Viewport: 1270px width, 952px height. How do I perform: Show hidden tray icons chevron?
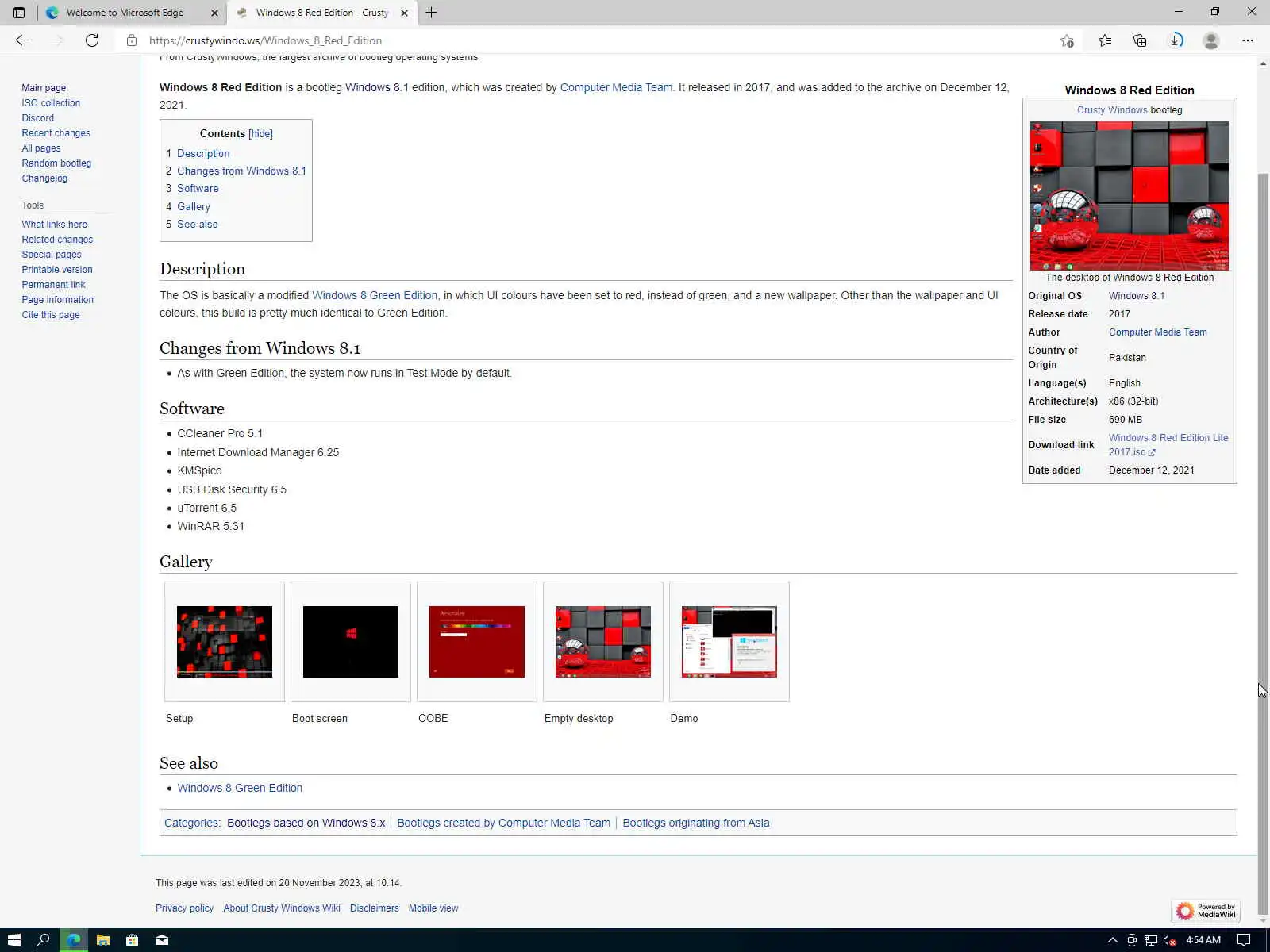[1112, 940]
